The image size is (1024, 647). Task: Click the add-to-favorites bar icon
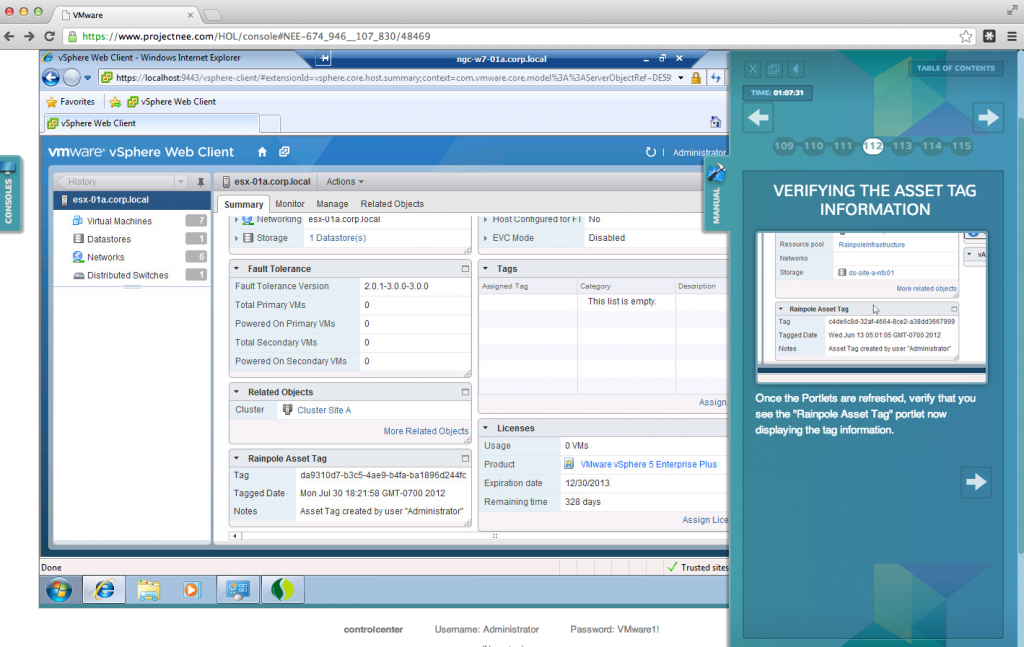116,102
